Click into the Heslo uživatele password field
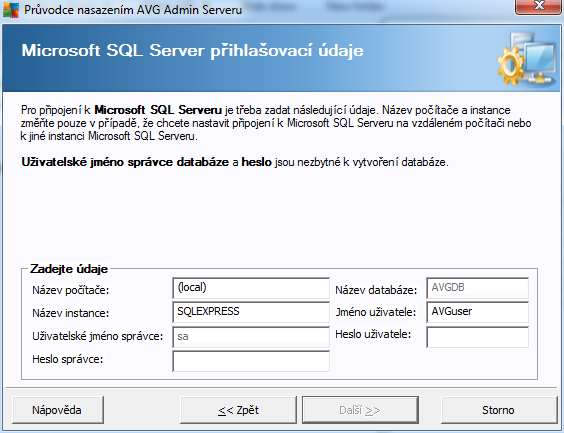 pos(477,337)
